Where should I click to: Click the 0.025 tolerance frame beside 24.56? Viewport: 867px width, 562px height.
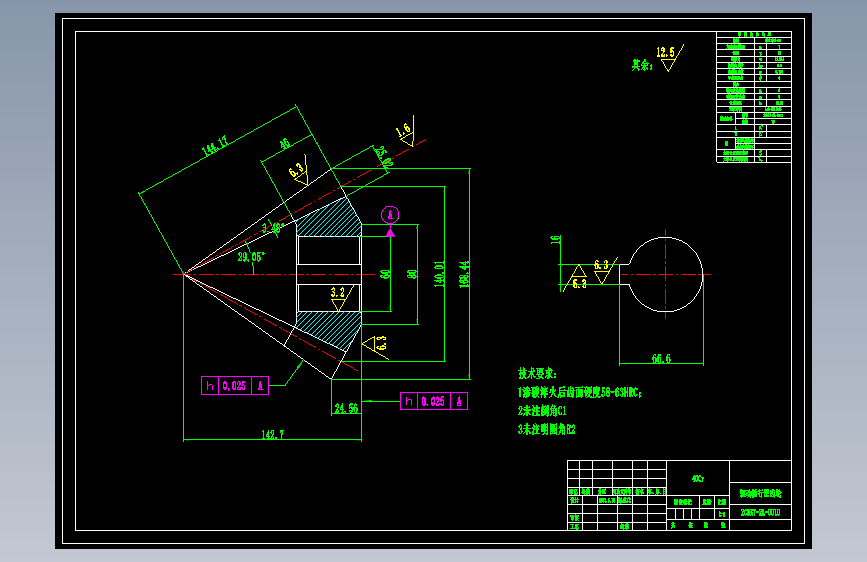tap(434, 401)
